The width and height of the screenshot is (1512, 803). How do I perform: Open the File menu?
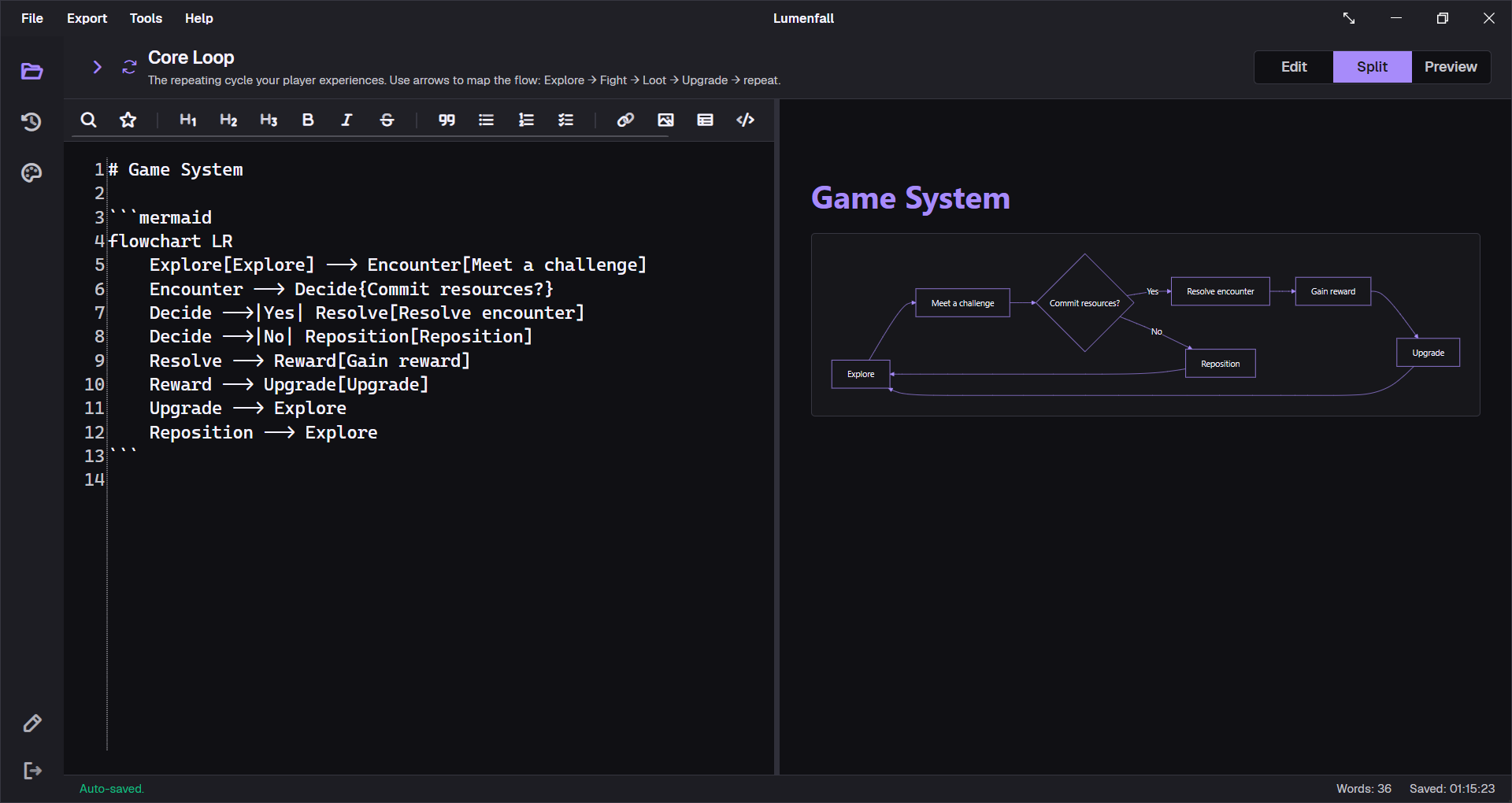point(32,18)
